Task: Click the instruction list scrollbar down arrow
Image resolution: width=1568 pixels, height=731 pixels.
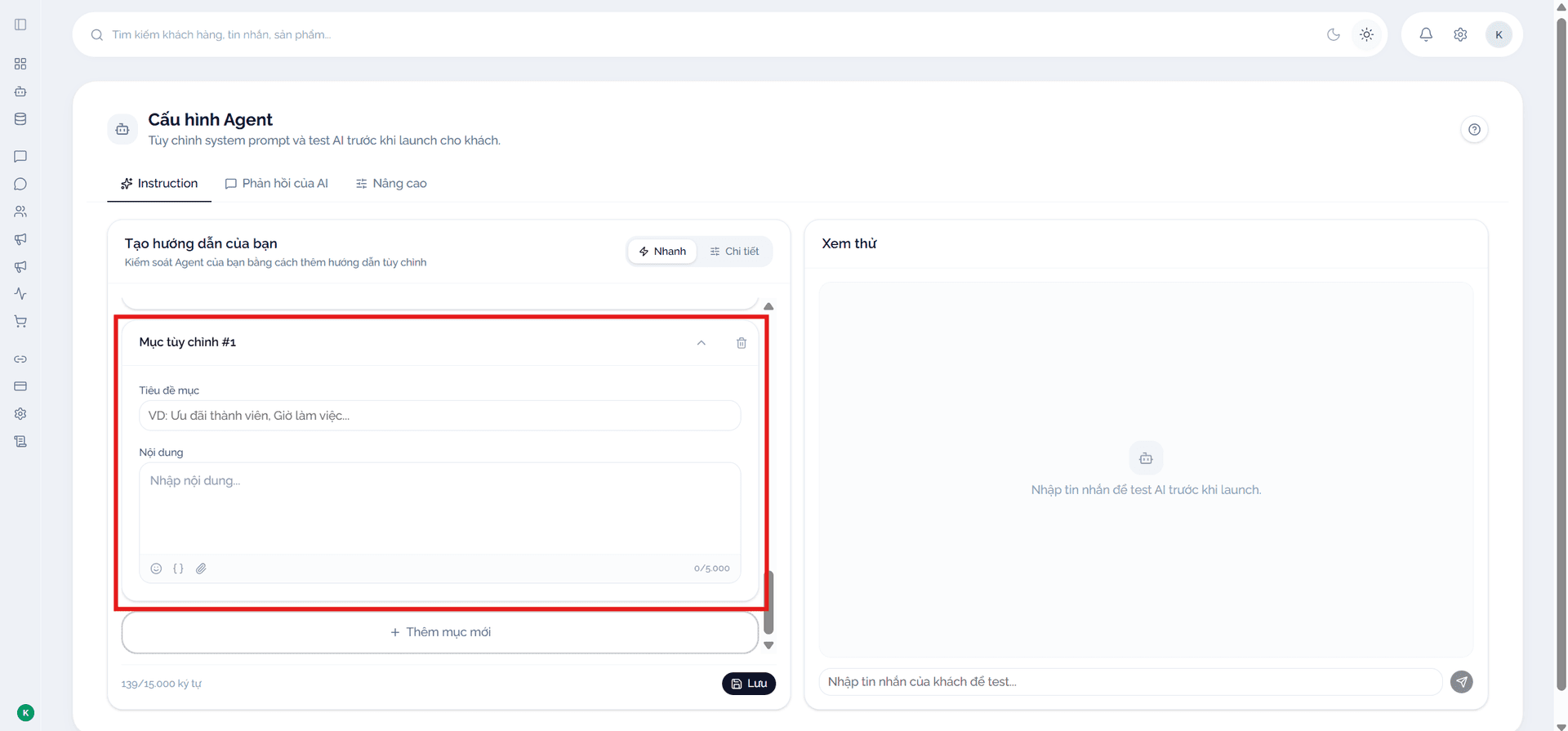Action: coord(768,645)
